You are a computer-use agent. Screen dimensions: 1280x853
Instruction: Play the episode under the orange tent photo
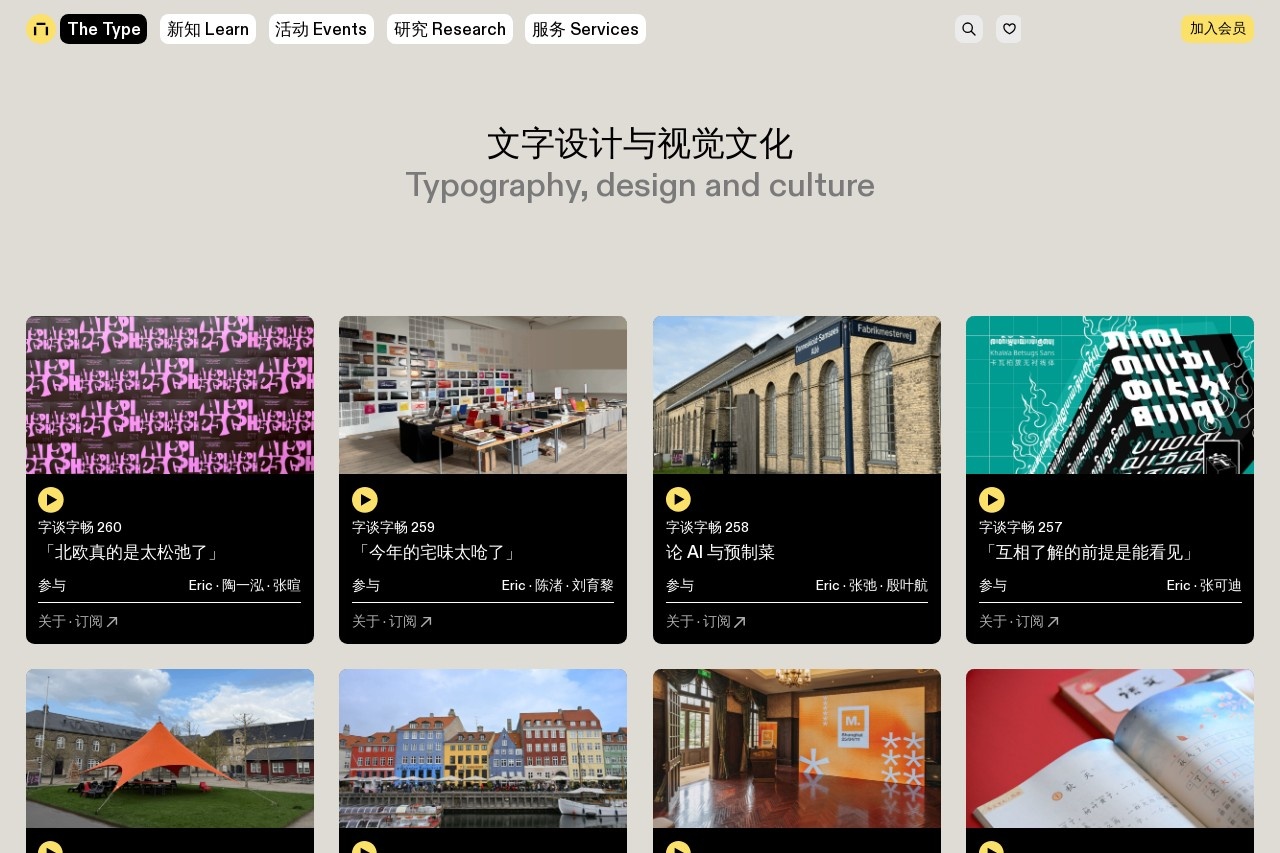click(51, 847)
